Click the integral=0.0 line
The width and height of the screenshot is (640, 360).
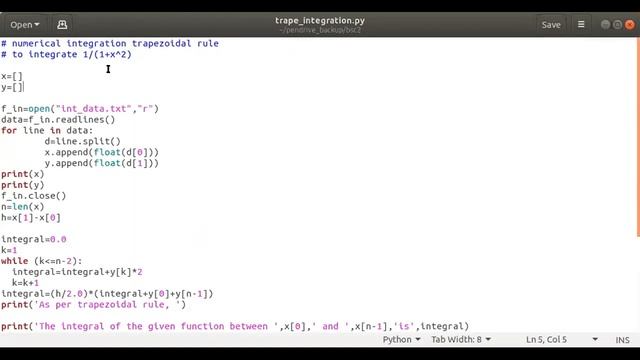(33, 239)
